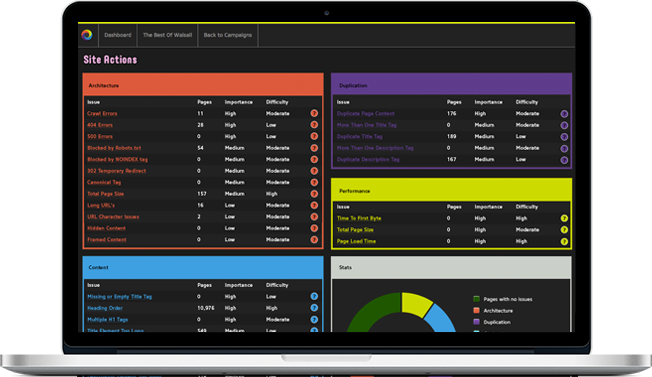Open the Framed Content issue

[107, 239]
